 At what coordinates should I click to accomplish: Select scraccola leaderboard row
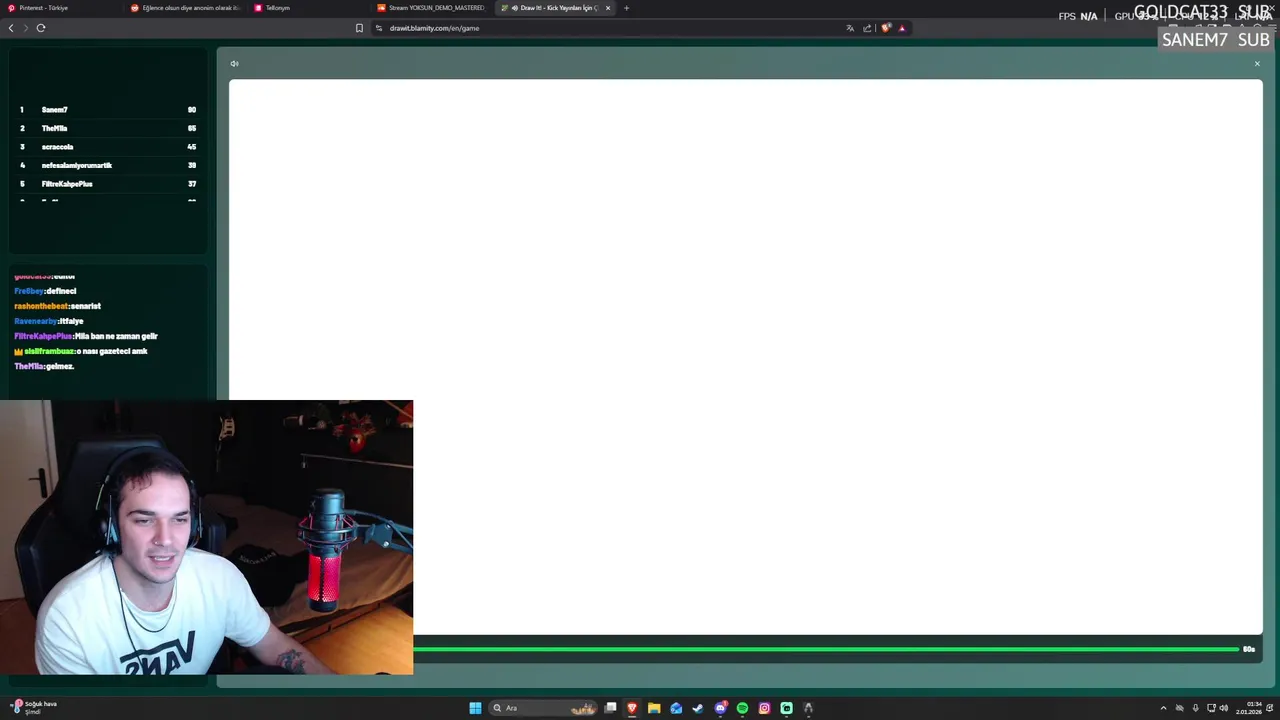click(x=108, y=147)
